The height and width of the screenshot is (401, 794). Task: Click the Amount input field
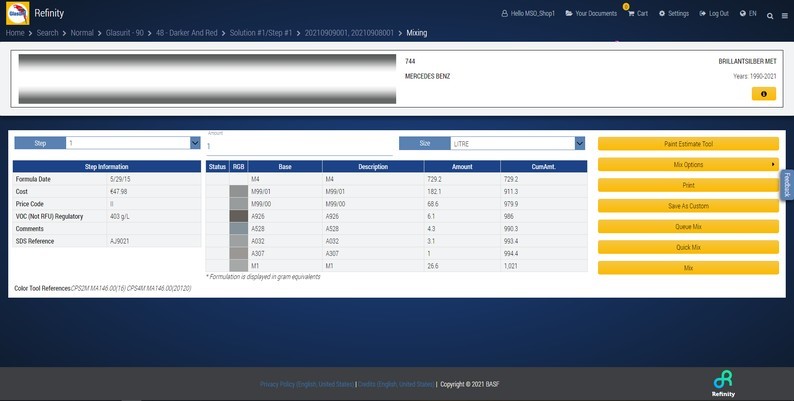click(x=299, y=146)
